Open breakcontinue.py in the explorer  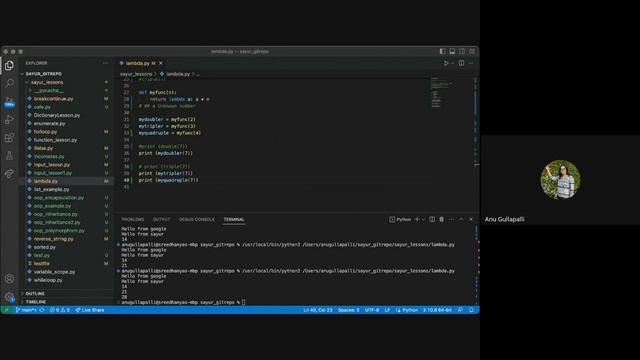[53, 99]
